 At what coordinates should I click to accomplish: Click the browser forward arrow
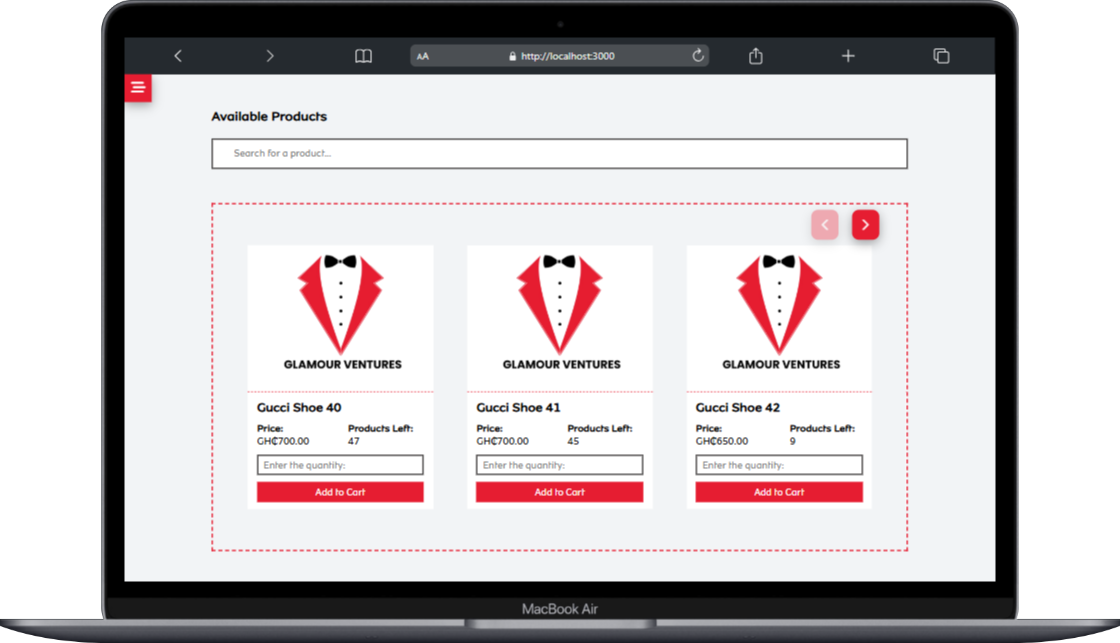click(x=270, y=55)
